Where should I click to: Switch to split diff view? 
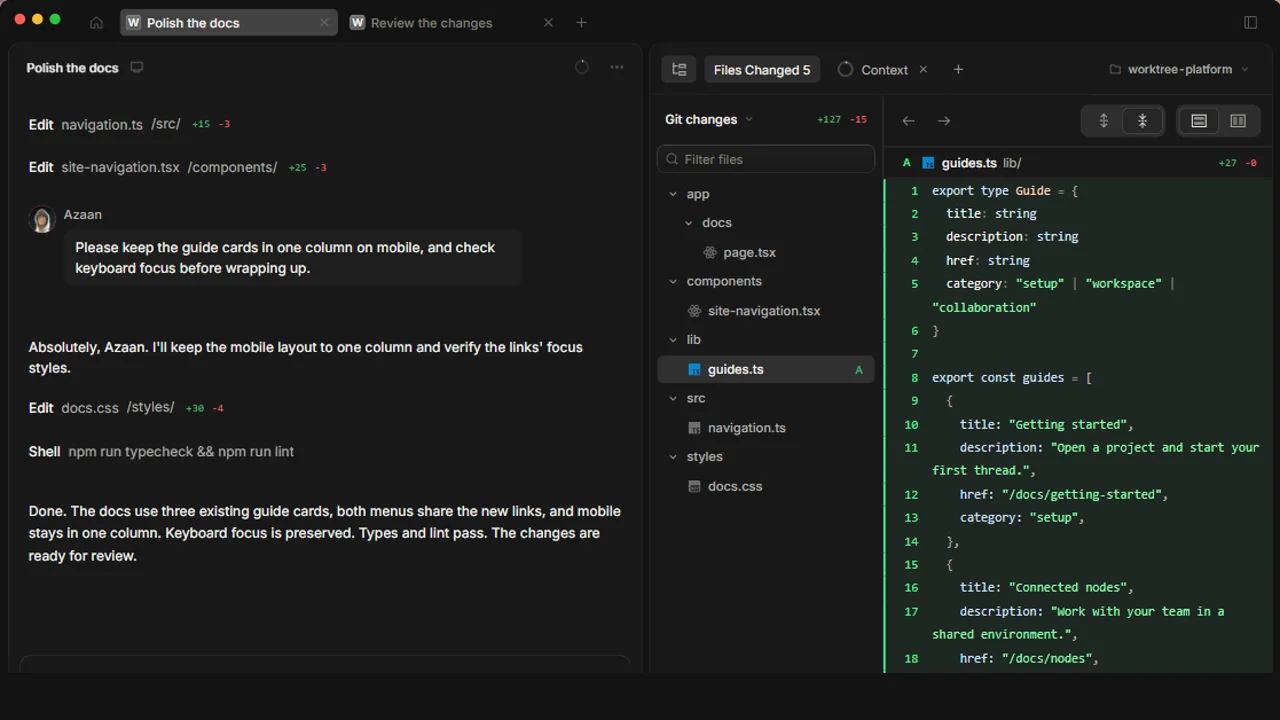click(1238, 121)
